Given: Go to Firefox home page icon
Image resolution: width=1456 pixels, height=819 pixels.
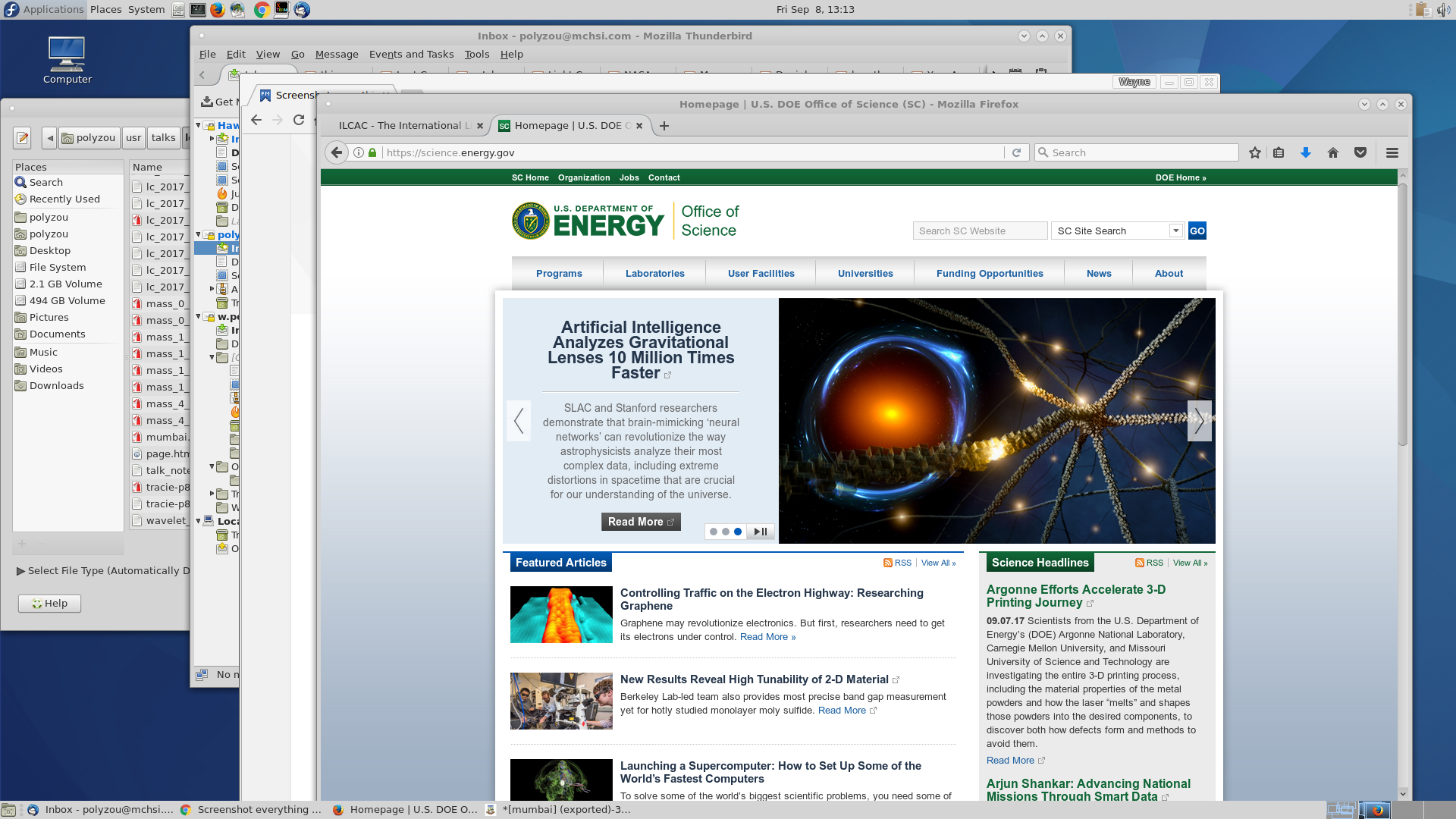Looking at the screenshot, I should [x=1333, y=152].
